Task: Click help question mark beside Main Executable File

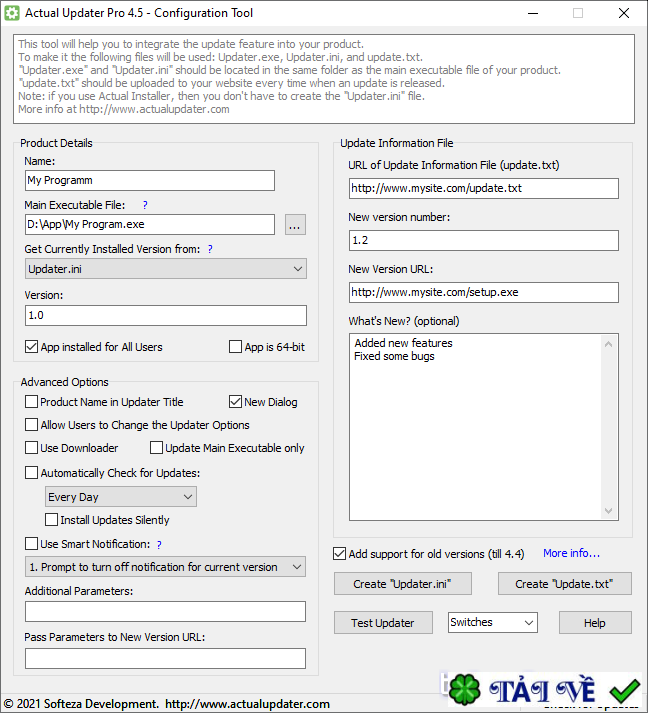Action: [x=145, y=205]
